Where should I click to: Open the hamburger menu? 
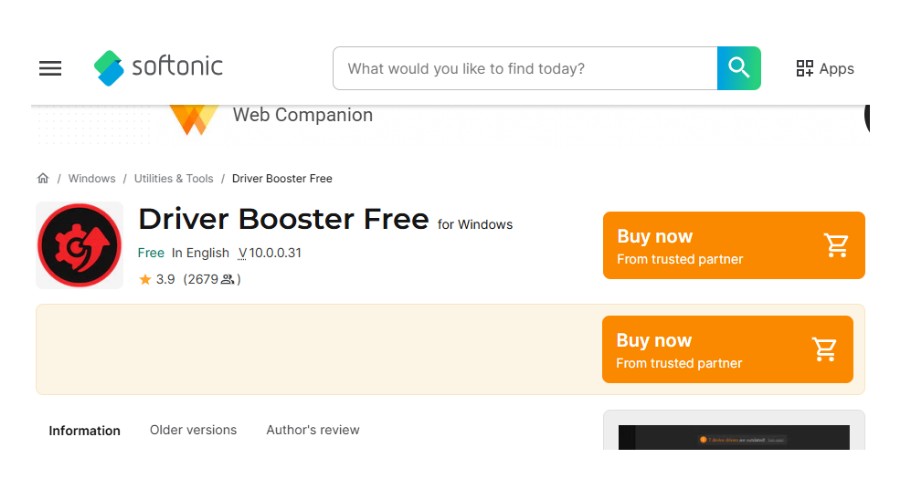click(x=50, y=68)
